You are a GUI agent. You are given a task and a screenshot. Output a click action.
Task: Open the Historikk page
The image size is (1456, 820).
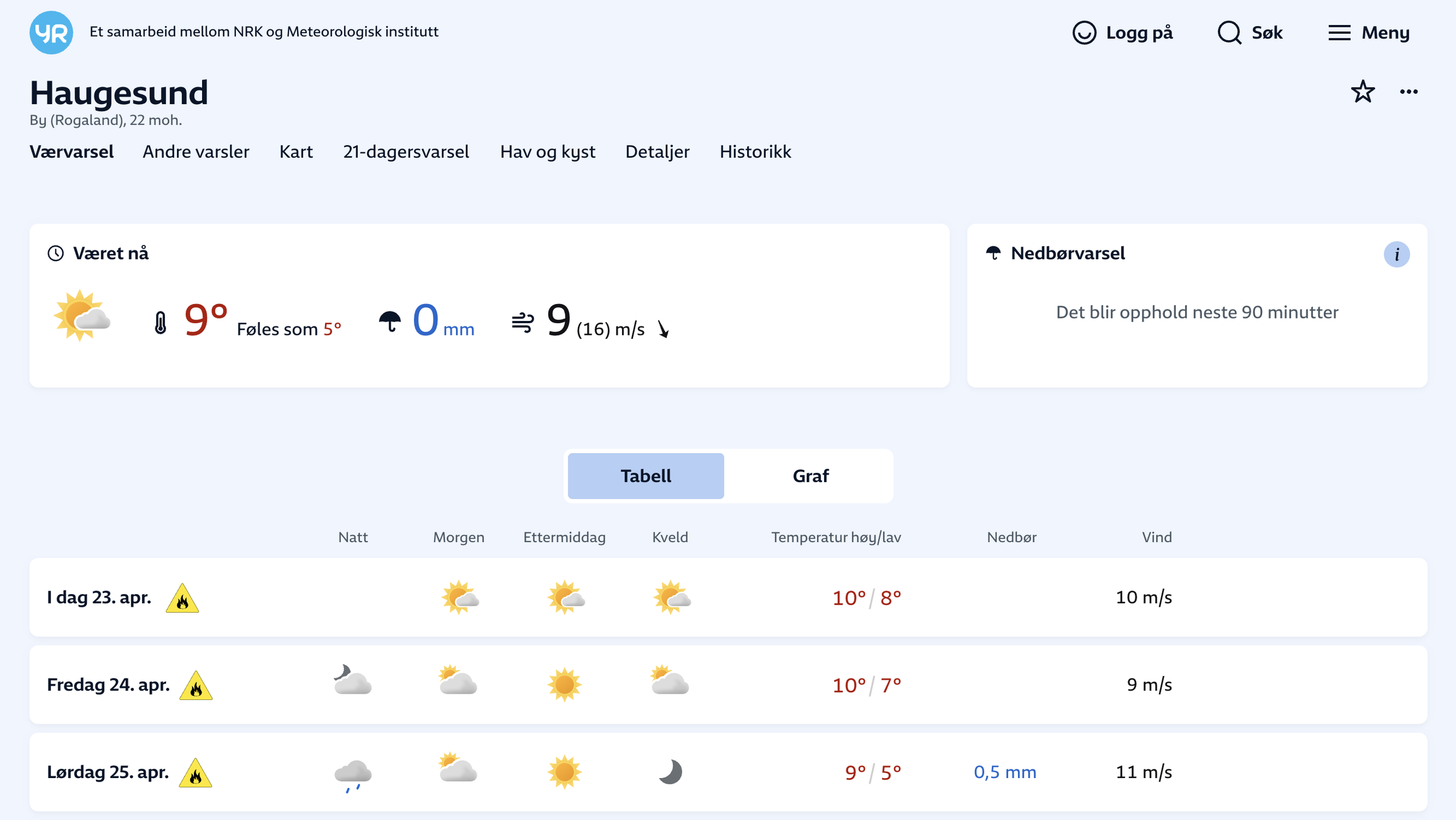coord(755,152)
